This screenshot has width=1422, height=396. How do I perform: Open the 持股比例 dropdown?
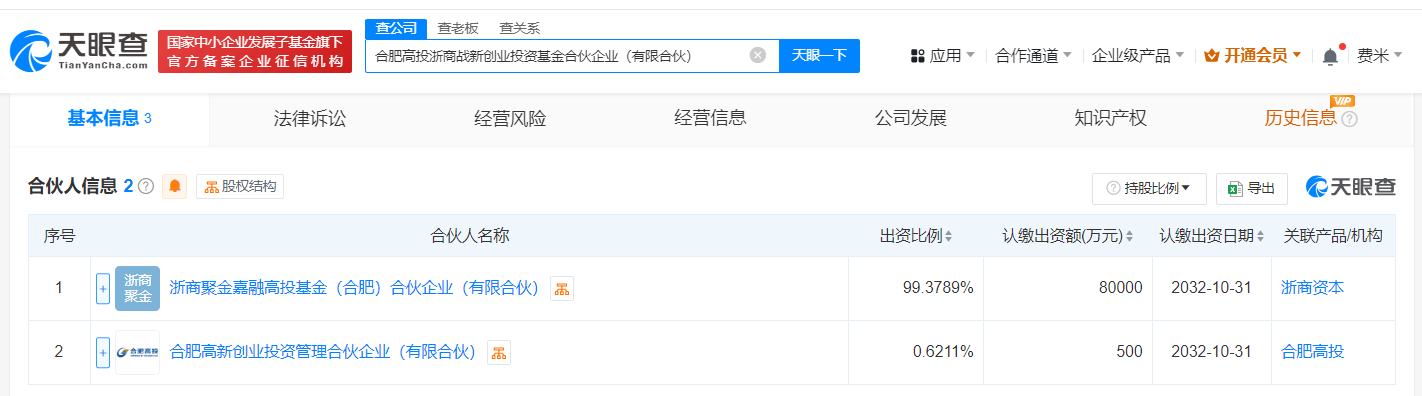[x=1149, y=188]
